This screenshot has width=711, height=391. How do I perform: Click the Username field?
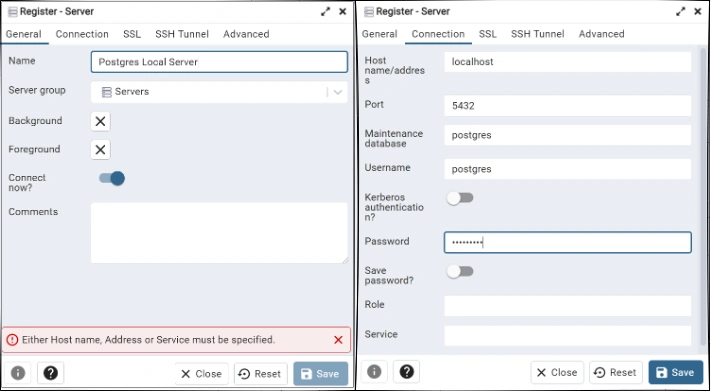pos(568,169)
